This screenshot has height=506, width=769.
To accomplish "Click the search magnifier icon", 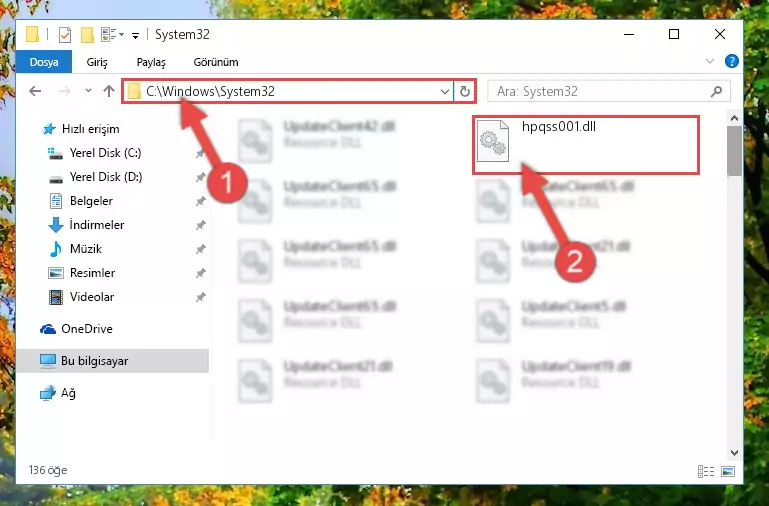I will [716, 91].
